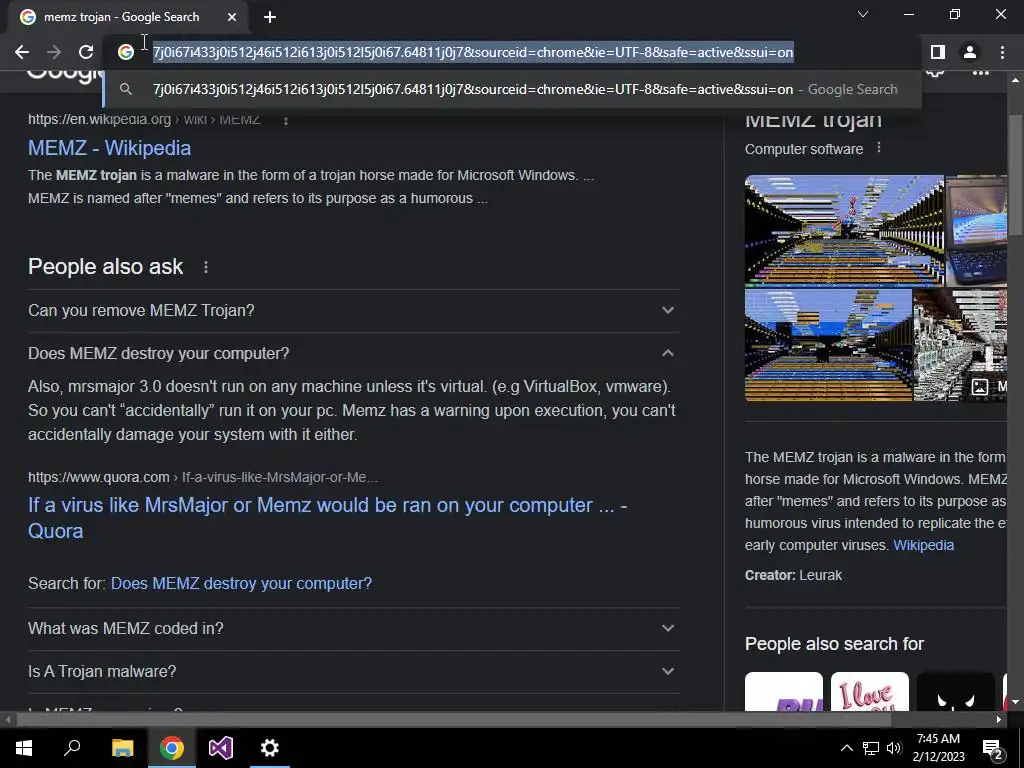Select the Google Search autocomplete suggestion
This screenshot has height=768, width=1024.
(513, 89)
